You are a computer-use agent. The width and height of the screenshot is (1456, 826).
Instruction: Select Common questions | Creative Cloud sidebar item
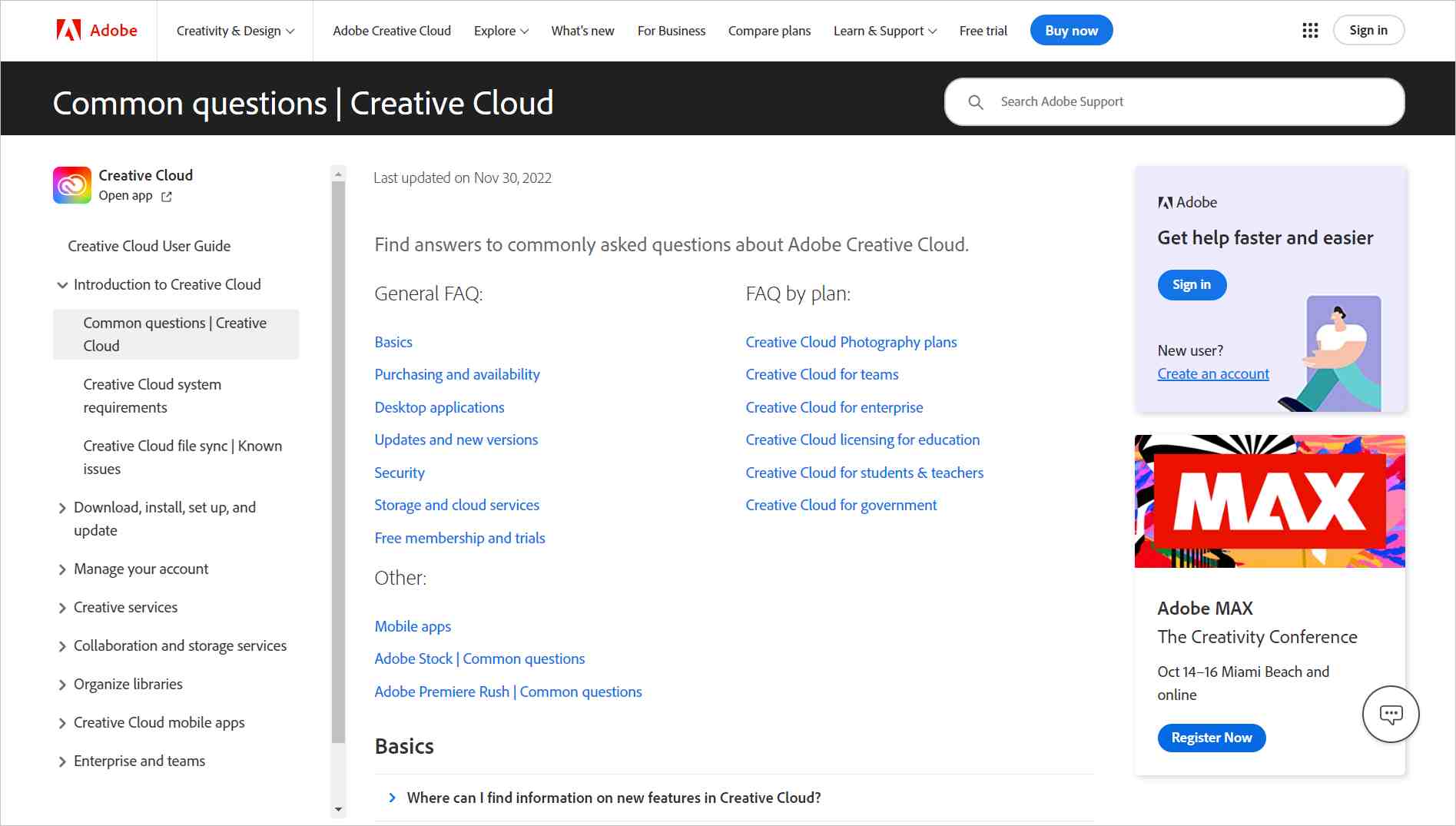pyautogui.click(x=176, y=334)
